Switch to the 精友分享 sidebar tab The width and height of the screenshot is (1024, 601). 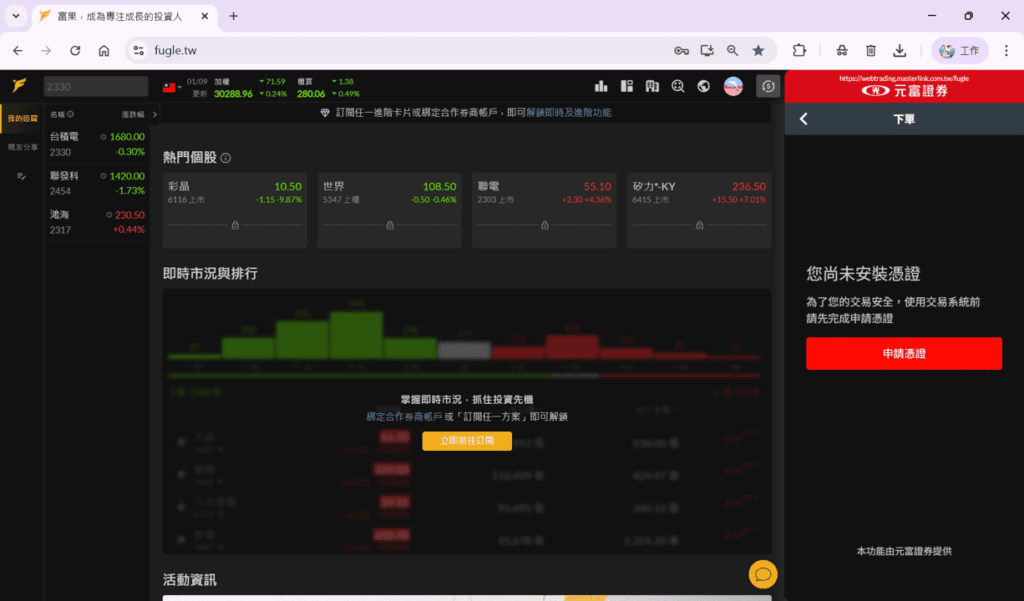coord(22,147)
